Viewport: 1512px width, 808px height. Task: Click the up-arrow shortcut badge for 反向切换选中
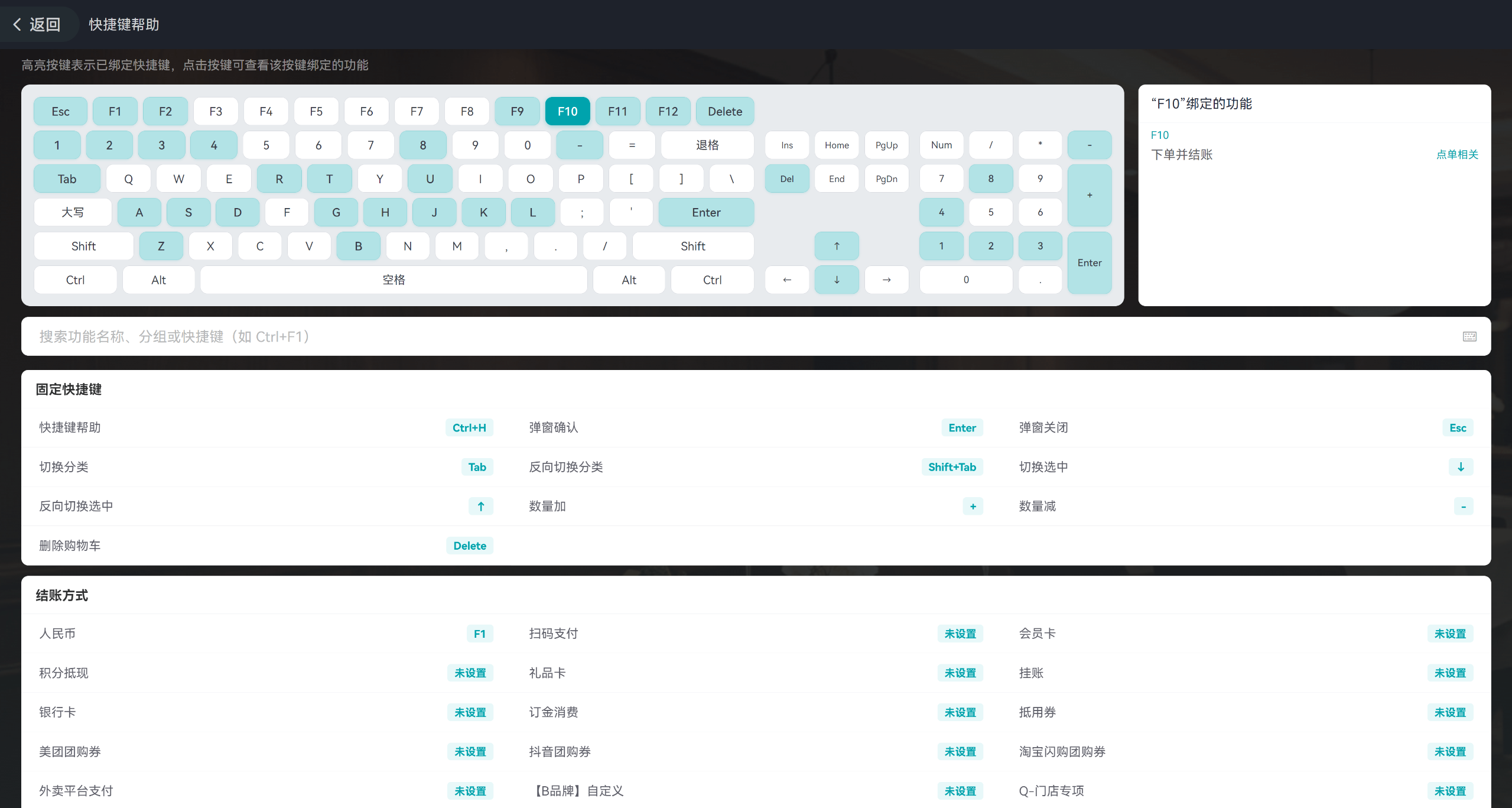tap(481, 506)
